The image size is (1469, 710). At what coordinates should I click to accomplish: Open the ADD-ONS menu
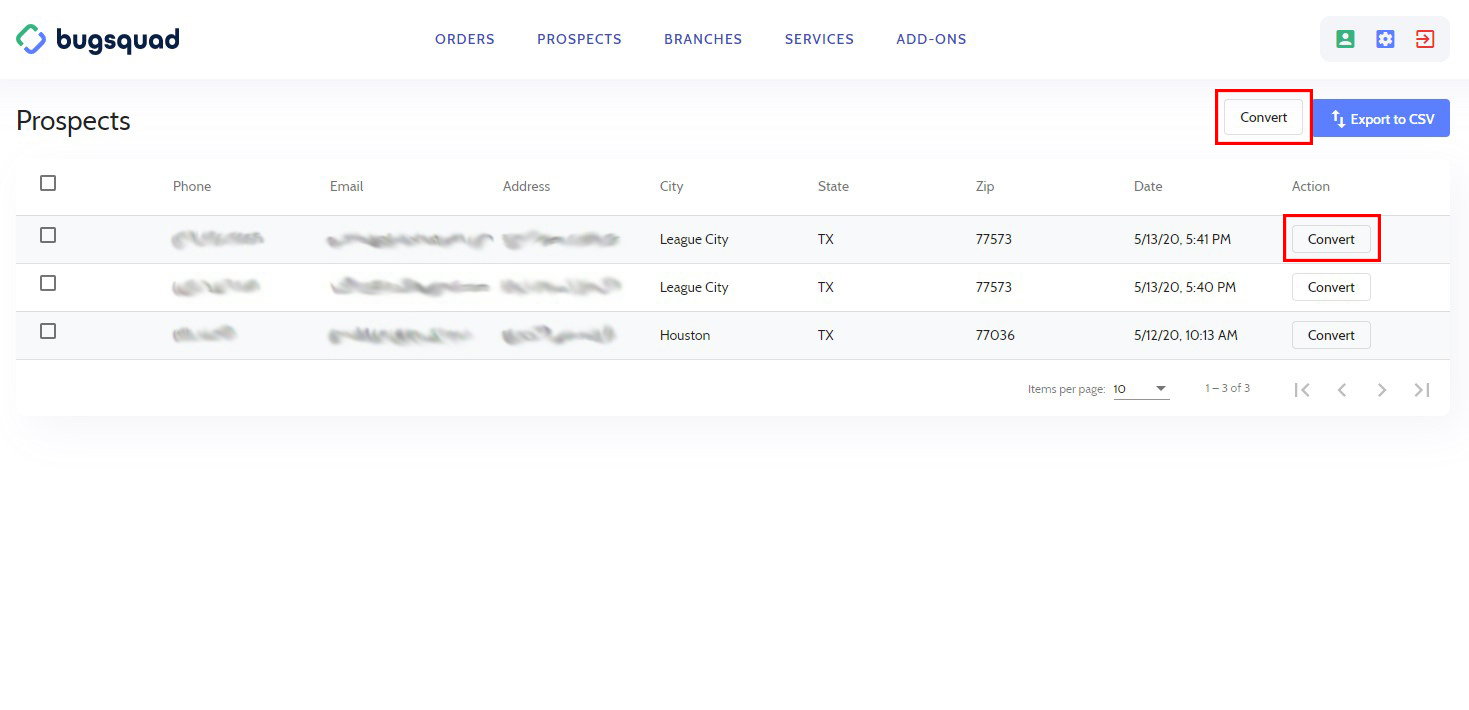tap(931, 40)
